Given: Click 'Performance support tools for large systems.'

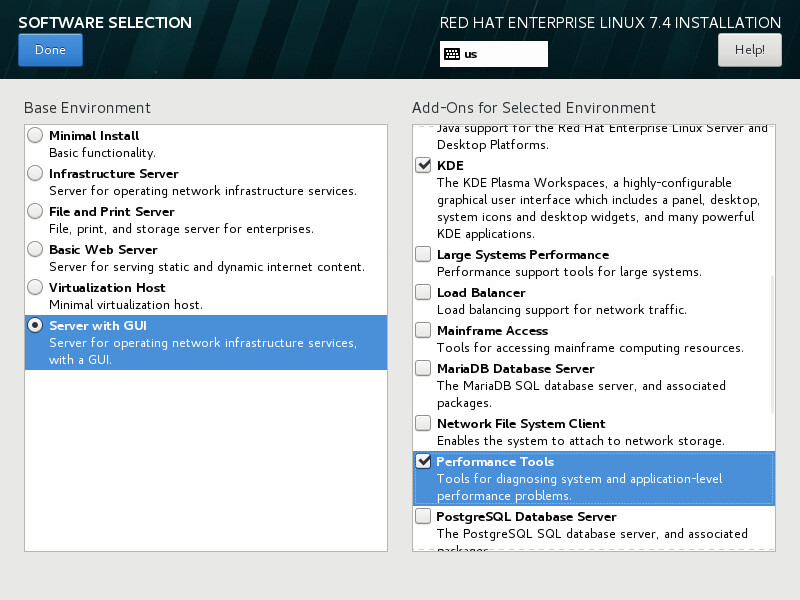Looking at the screenshot, I should tap(569, 271).
